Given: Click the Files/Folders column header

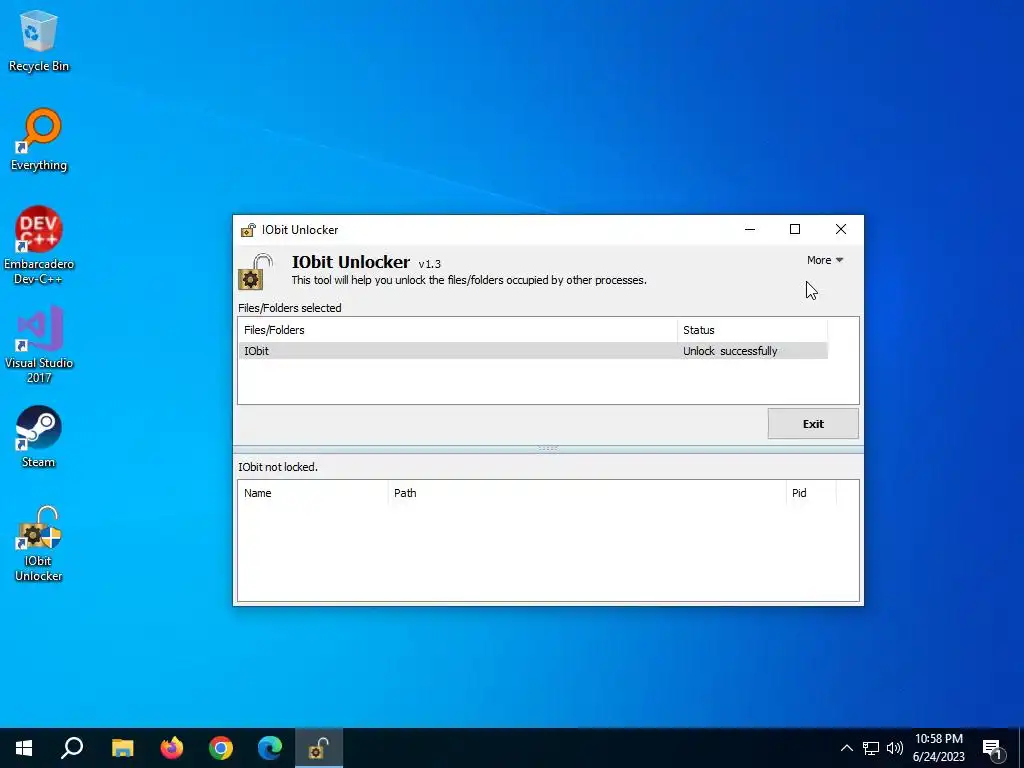Looking at the screenshot, I should (x=458, y=330).
